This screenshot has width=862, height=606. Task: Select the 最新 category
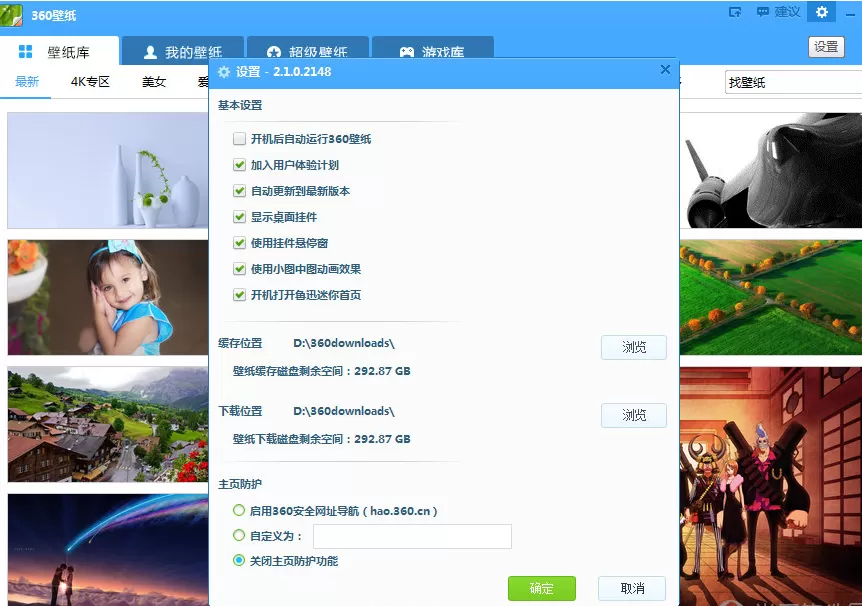click(x=27, y=82)
